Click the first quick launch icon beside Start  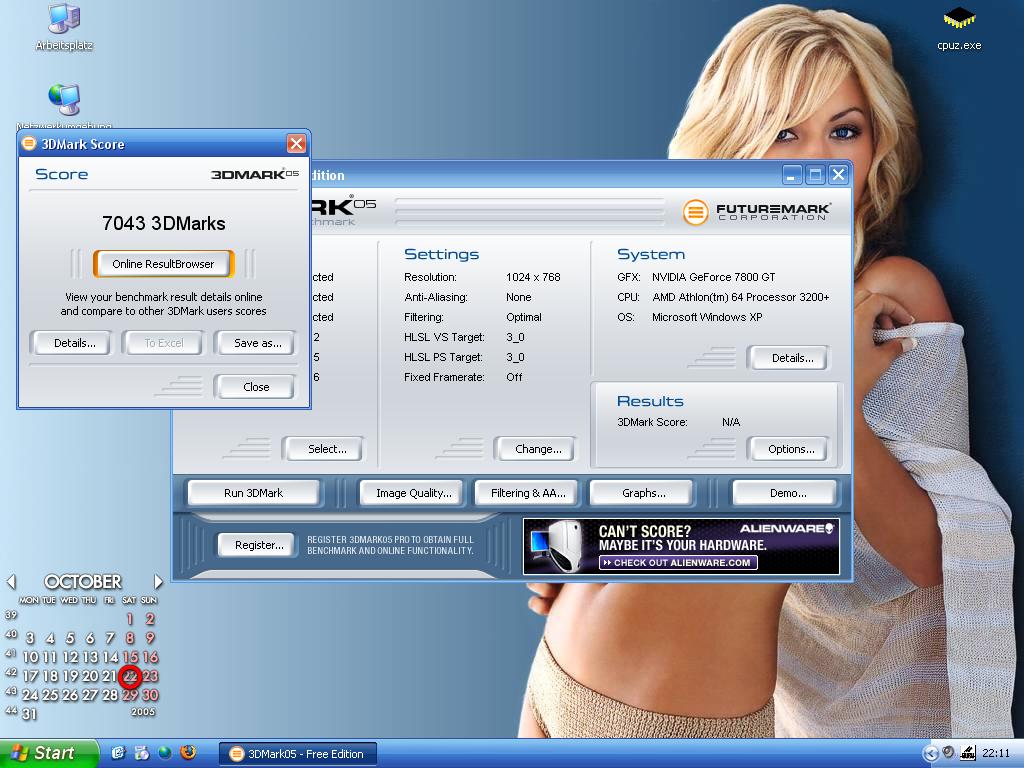118,753
